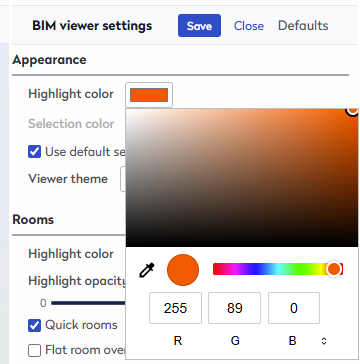Disable the Quick rooms checkbox

35,325
